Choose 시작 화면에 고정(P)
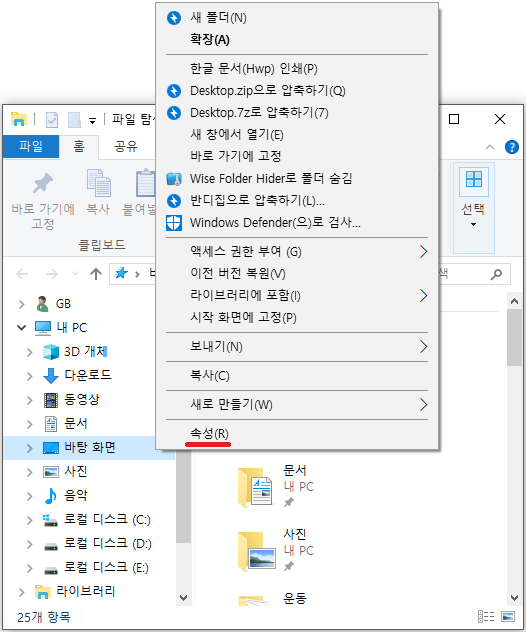The image size is (526, 632). pos(297,318)
